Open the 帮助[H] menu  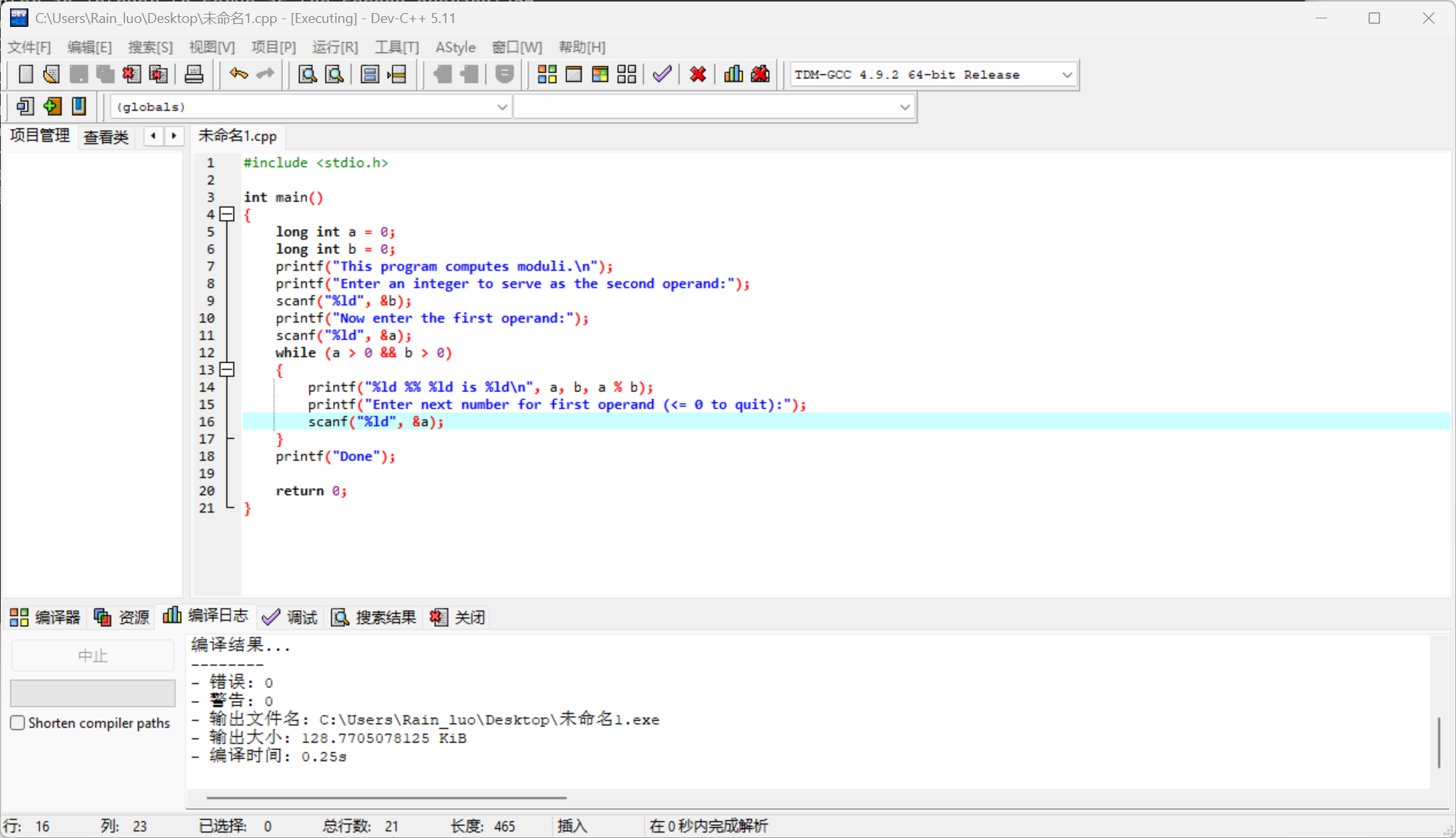pyautogui.click(x=581, y=47)
